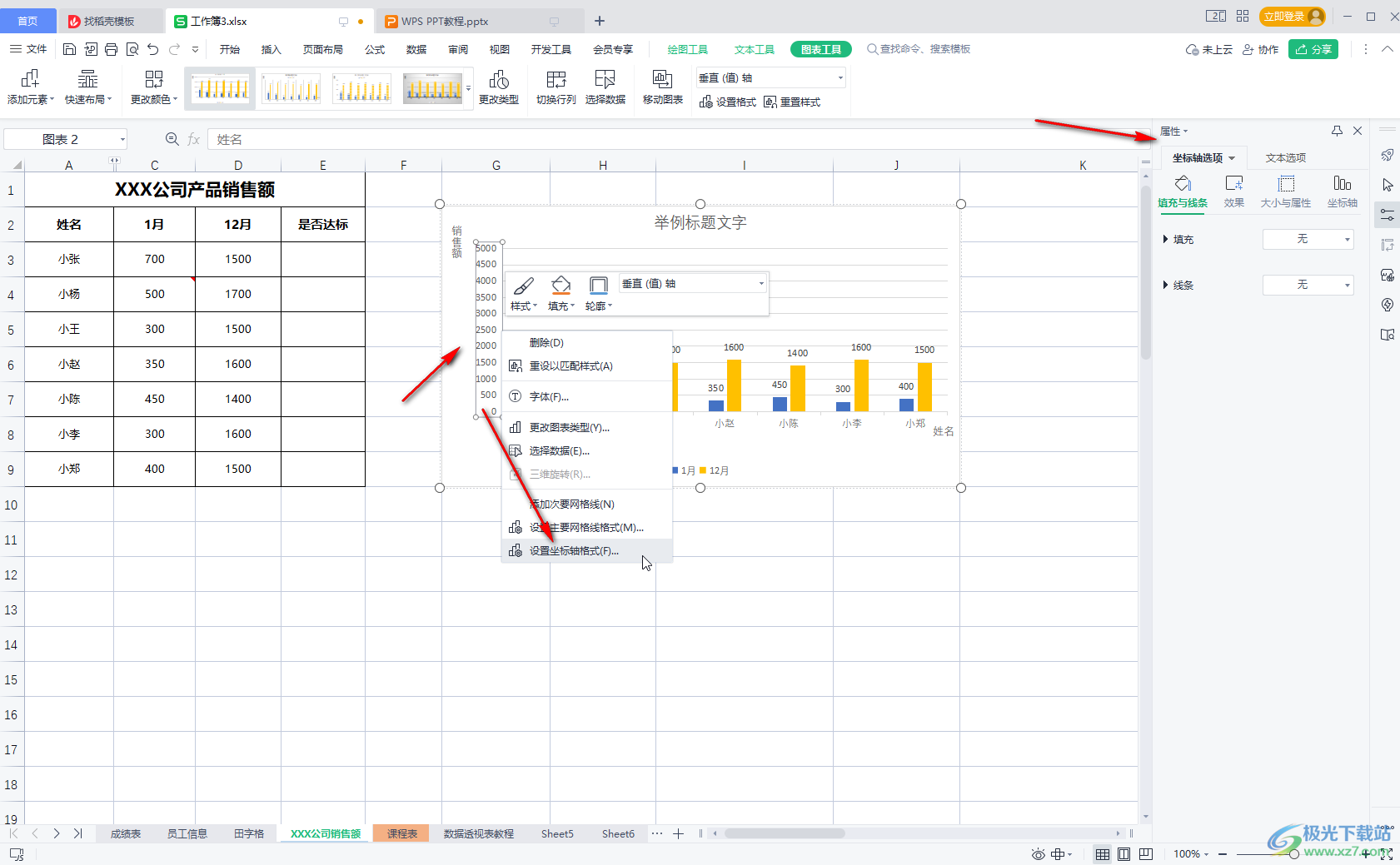Open Fill (填充) type dropdown showing 无
This screenshot has height=865, width=1400.
[1308, 239]
